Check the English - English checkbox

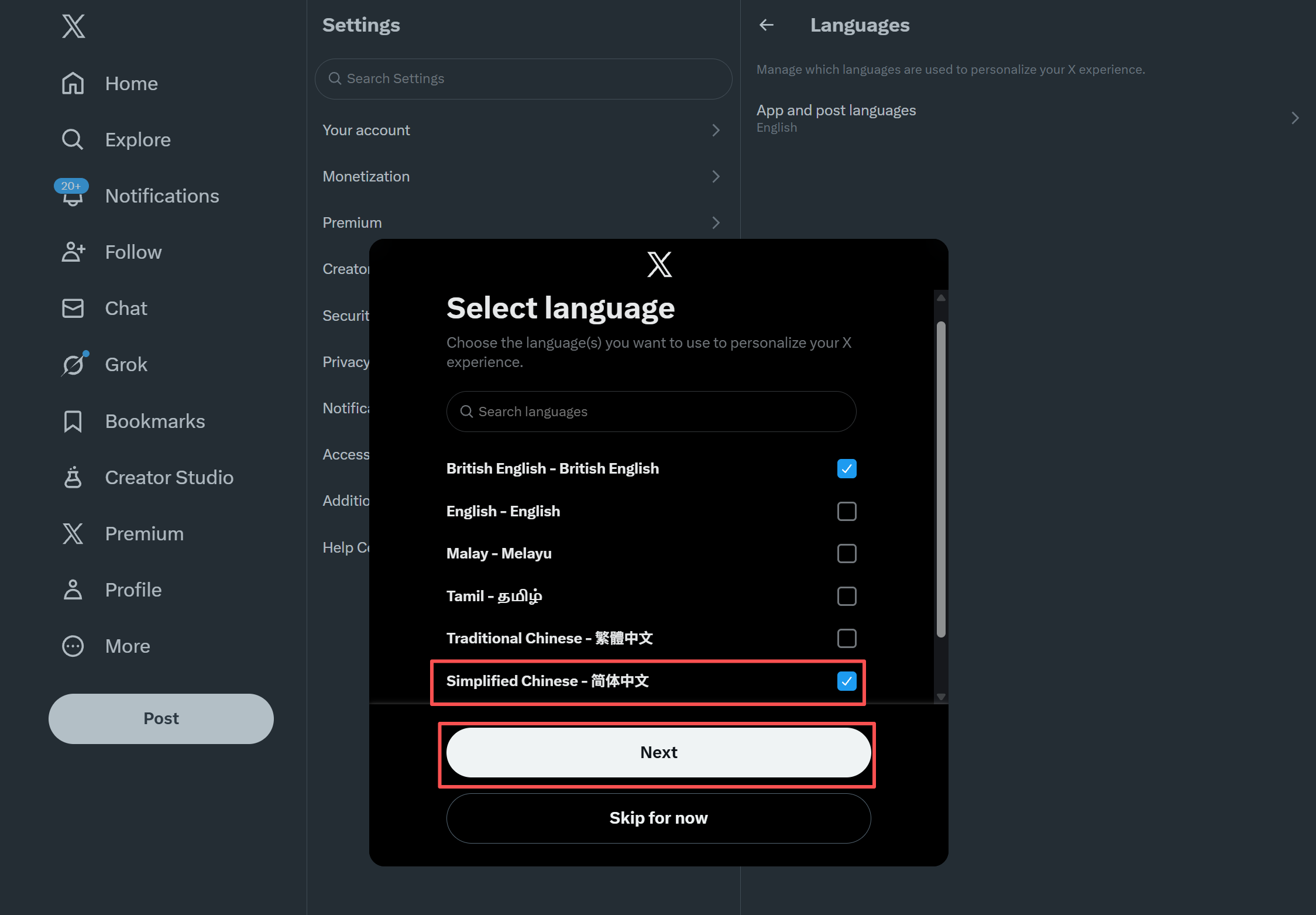(x=847, y=511)
